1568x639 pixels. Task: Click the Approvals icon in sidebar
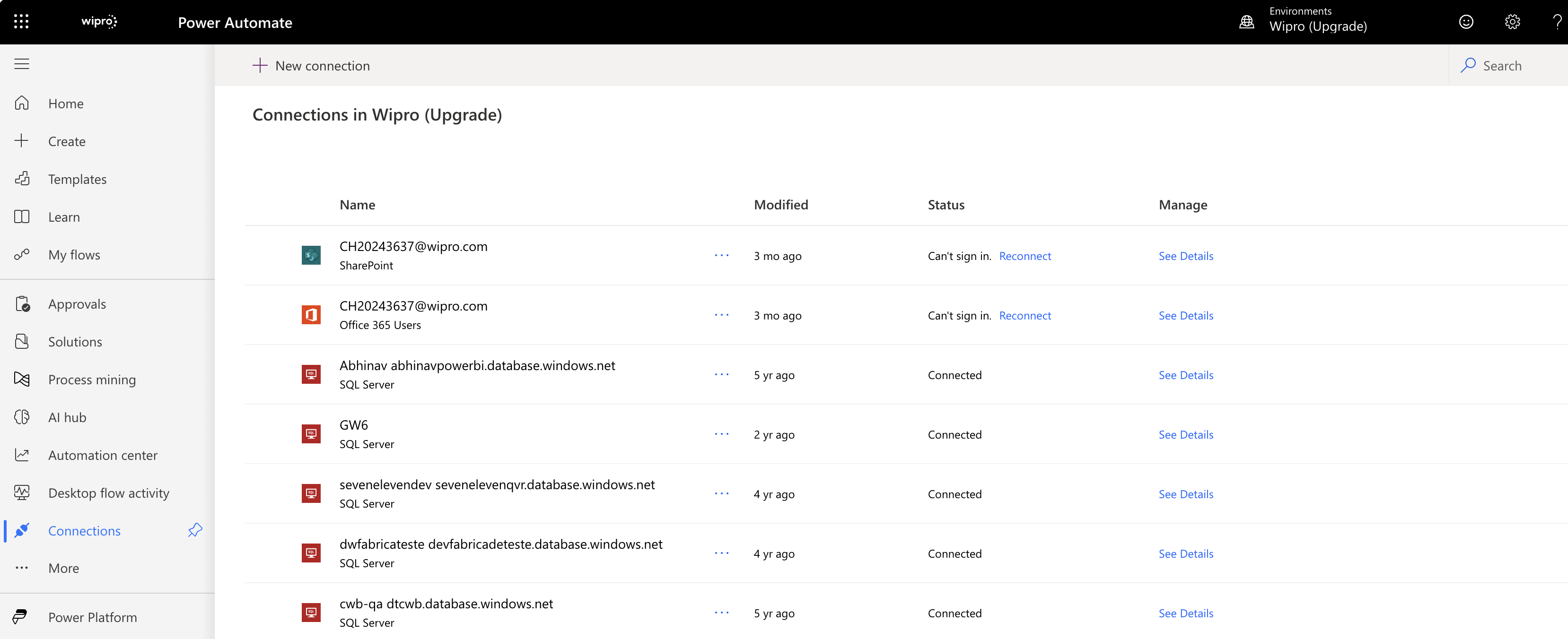point(22,303)
